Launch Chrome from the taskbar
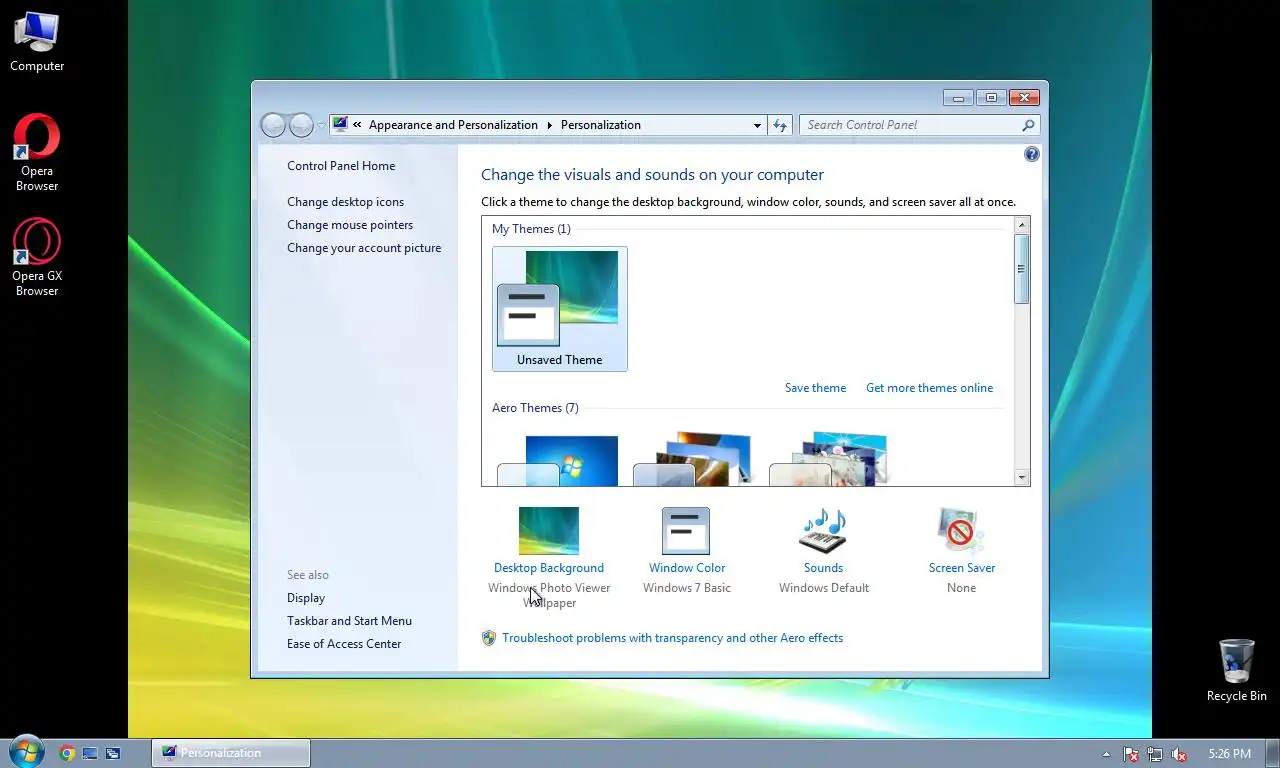This screenshot has height=768, width=1280. tap(67, 753)
